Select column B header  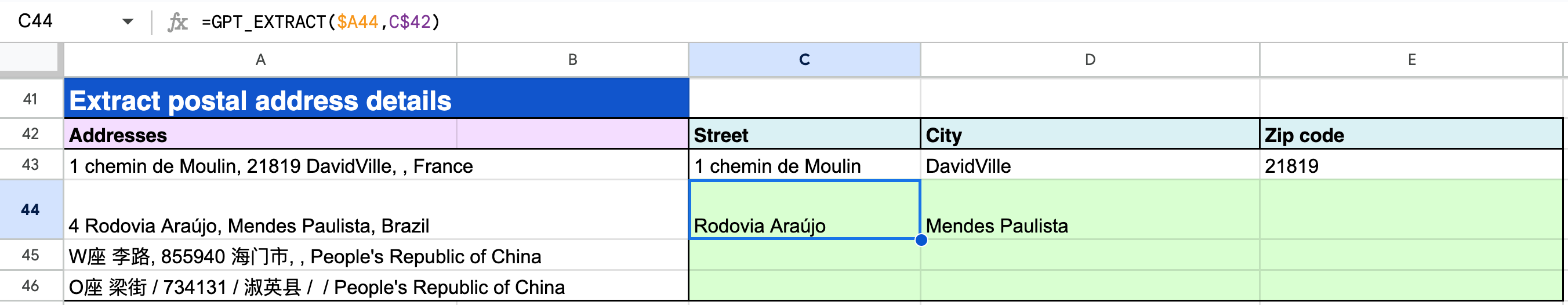(572, 60)
